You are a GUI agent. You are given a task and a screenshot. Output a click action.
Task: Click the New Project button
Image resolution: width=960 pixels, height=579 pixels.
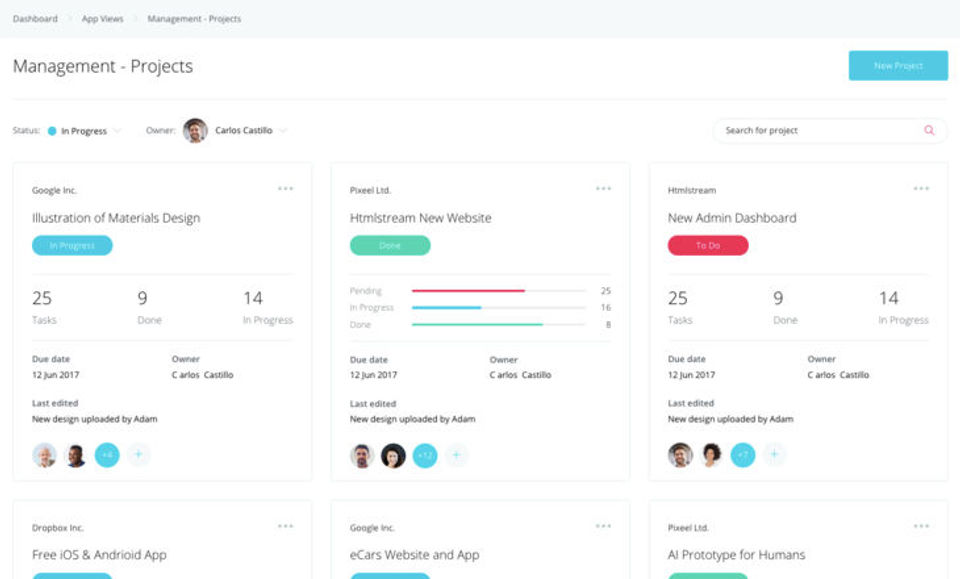tap(898, 65)
